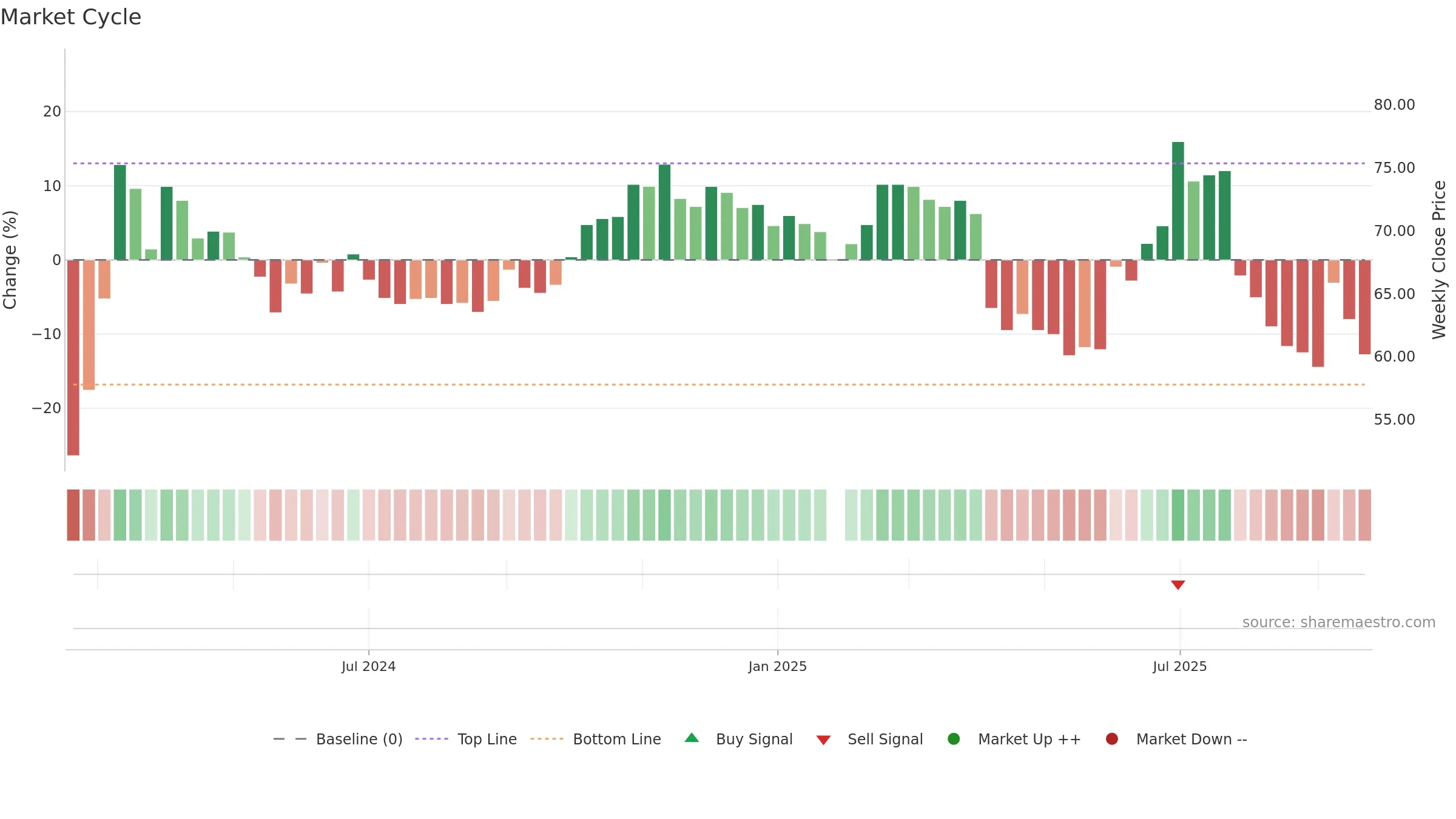The image size is (1456, 819).
Task: Open the sharemaestro.com source text
Action: pos(1339,622)
